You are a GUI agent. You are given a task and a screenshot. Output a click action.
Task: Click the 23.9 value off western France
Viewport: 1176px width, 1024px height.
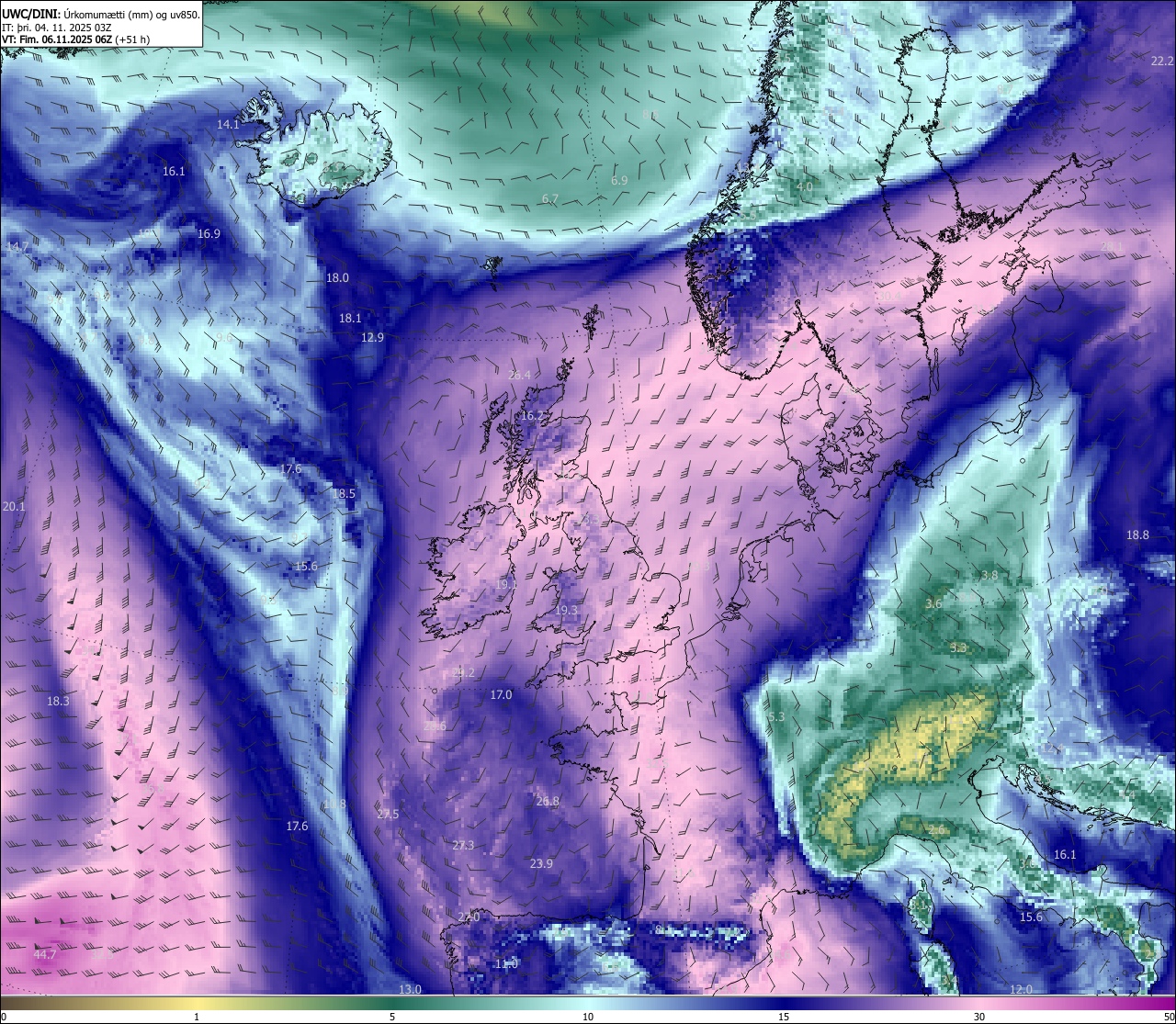pos(541,863)
